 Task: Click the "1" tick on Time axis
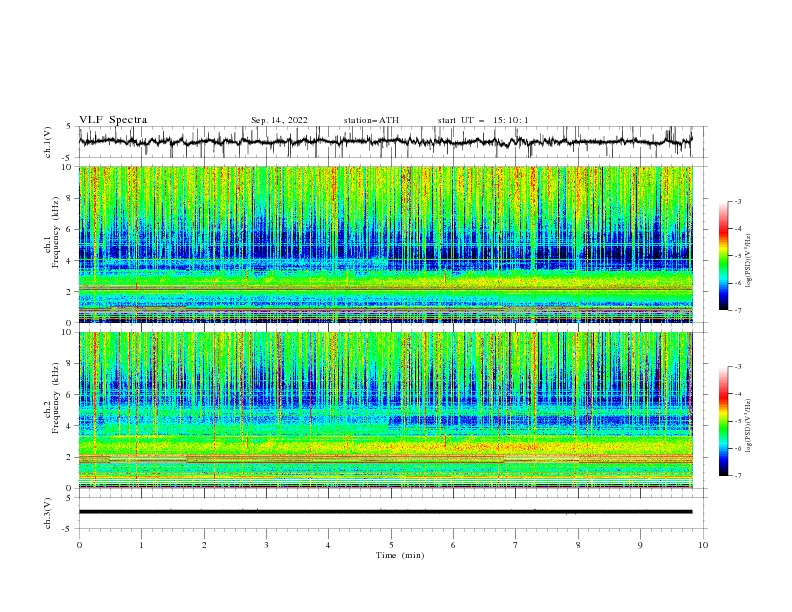point(141,545)
